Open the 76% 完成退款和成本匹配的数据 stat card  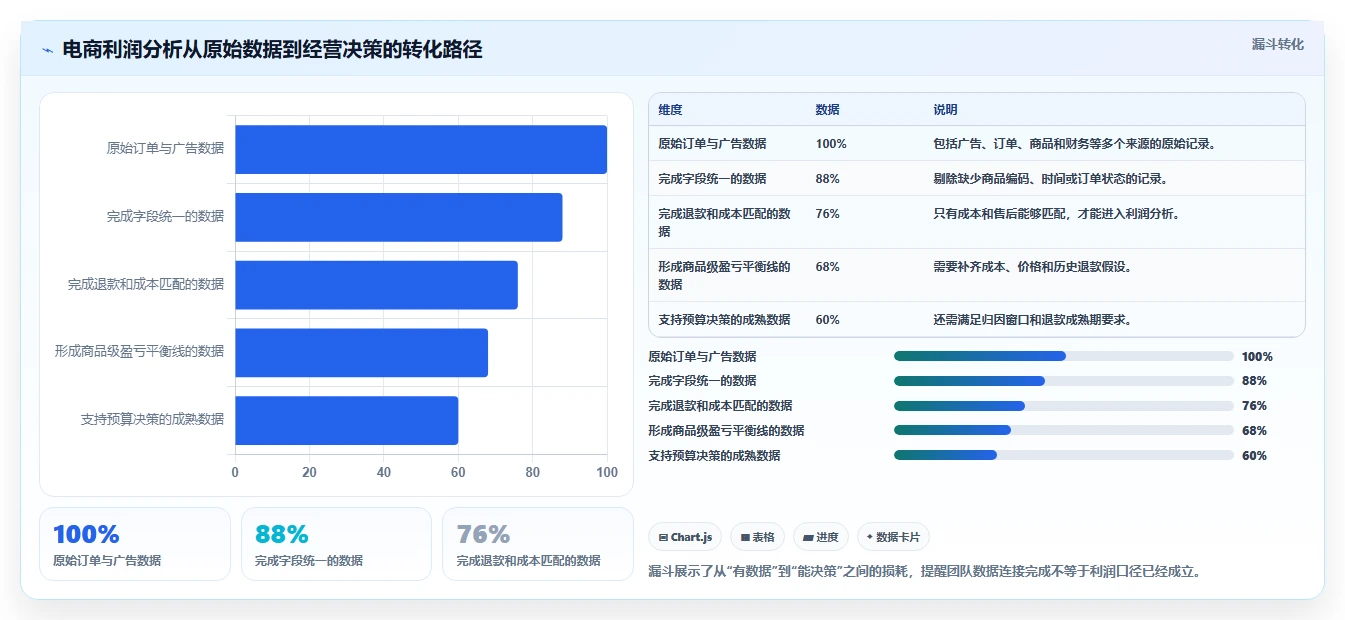coord(538,544)
